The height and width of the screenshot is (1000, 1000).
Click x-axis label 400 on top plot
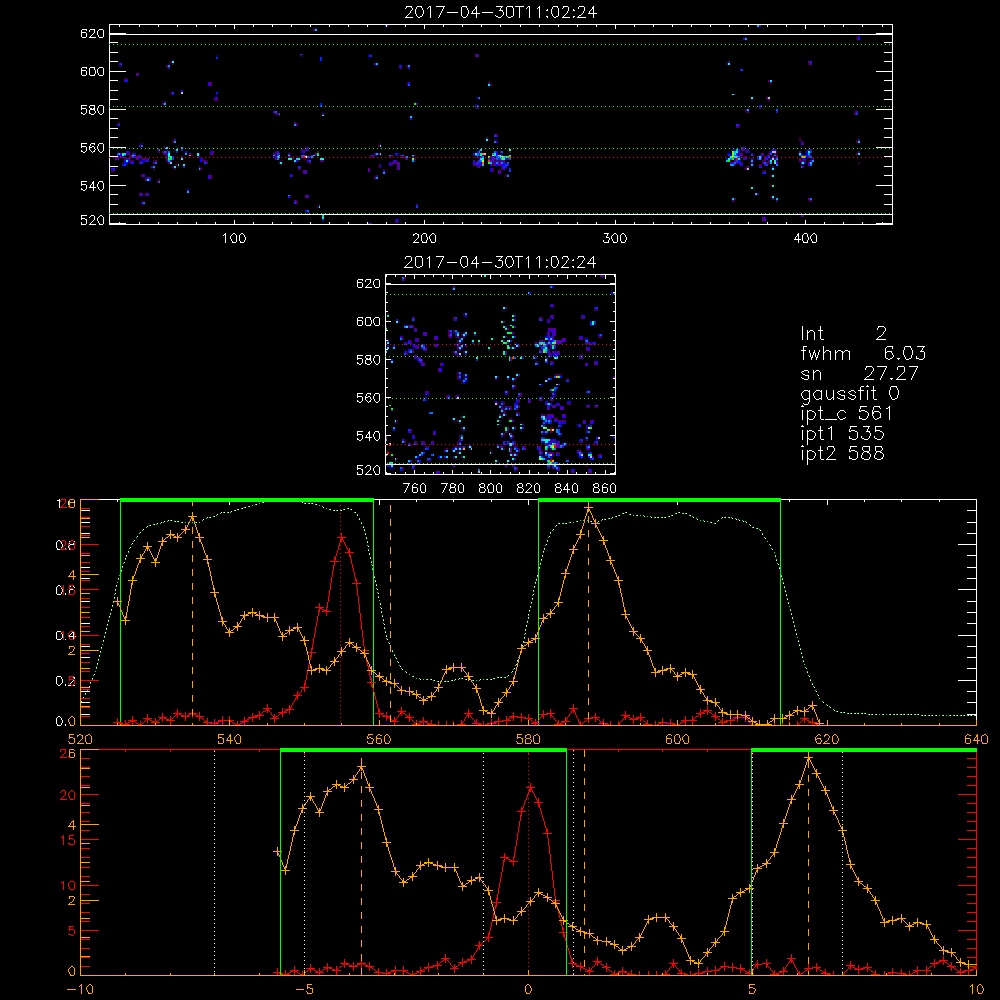pyautogui.click(x=805, y=239)
